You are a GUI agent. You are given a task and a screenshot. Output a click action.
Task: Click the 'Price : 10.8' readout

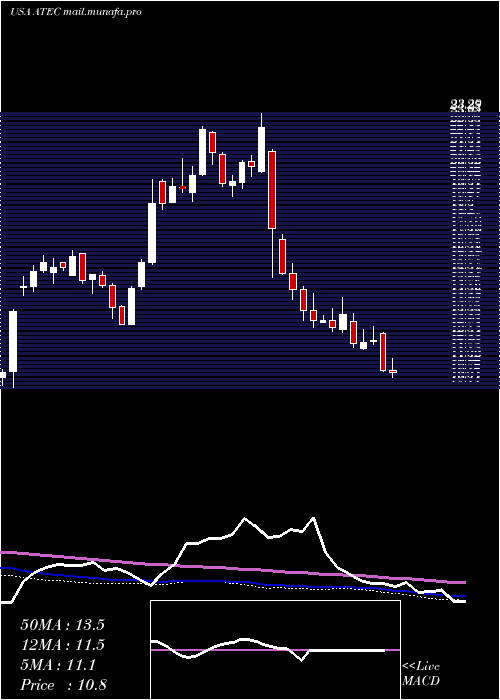point(63,685)
